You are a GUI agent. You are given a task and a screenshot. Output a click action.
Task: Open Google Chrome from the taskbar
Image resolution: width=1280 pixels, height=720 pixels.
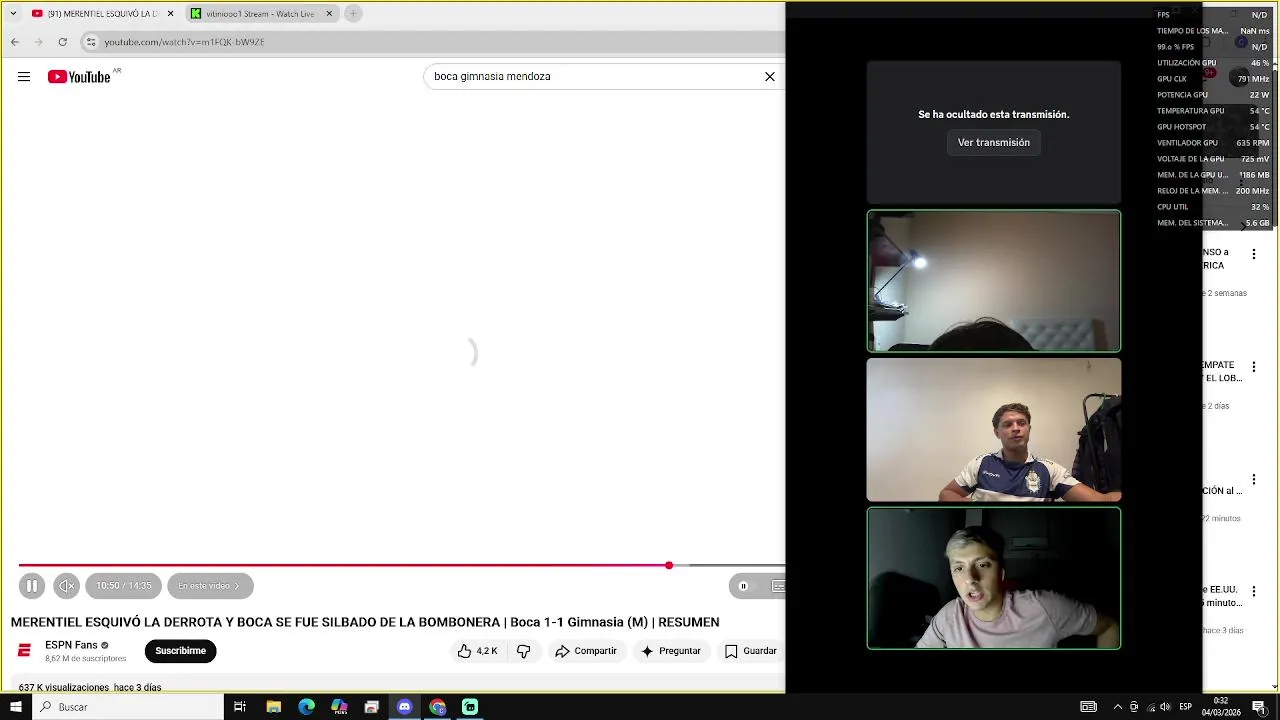(437, 707)
